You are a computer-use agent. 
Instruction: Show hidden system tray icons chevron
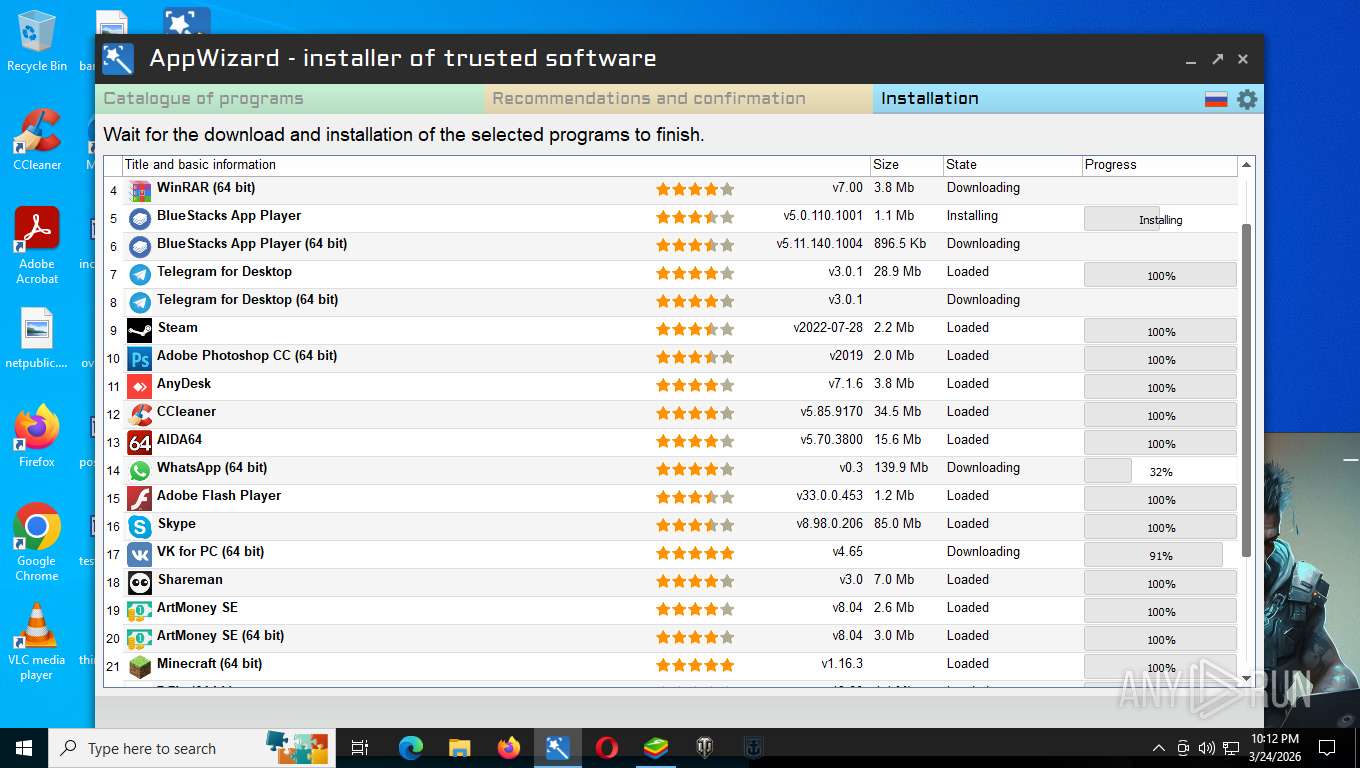[1159, 748]
